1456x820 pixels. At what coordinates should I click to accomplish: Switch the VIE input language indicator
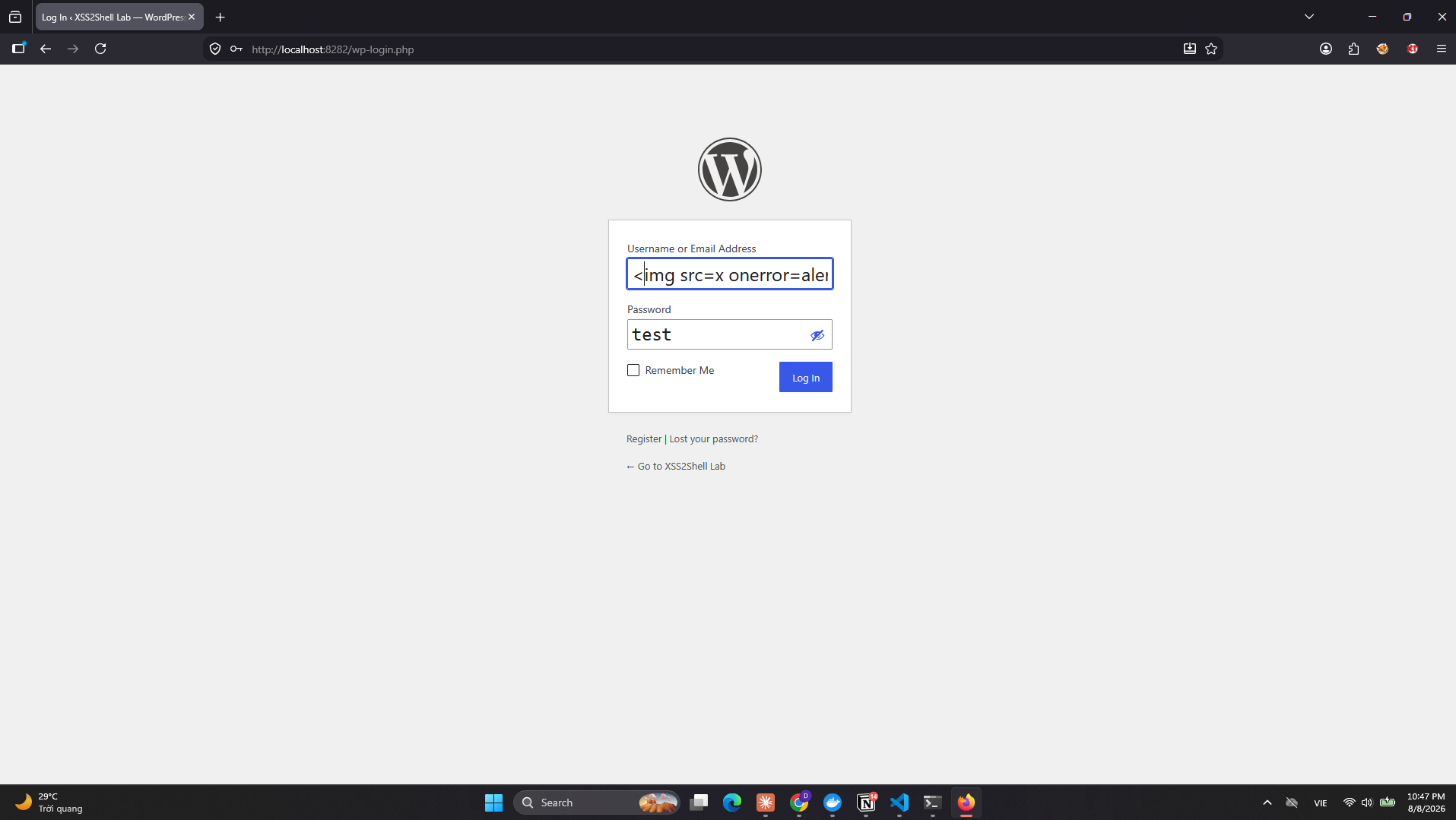(1321, 803)
